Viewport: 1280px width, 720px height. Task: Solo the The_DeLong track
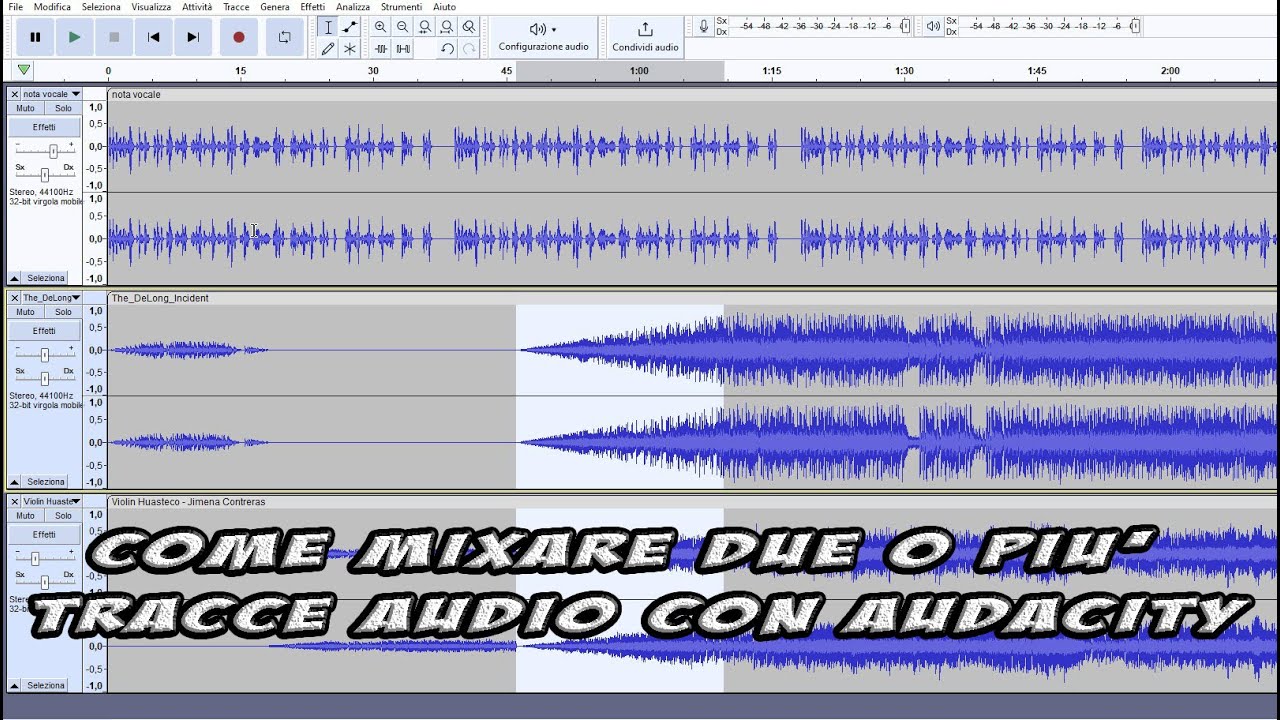click(63, 312)
